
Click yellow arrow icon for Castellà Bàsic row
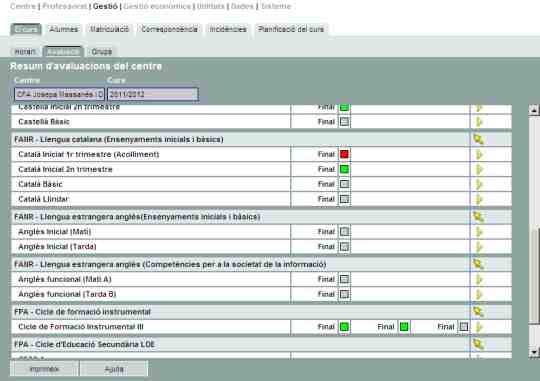coord(479,122)
